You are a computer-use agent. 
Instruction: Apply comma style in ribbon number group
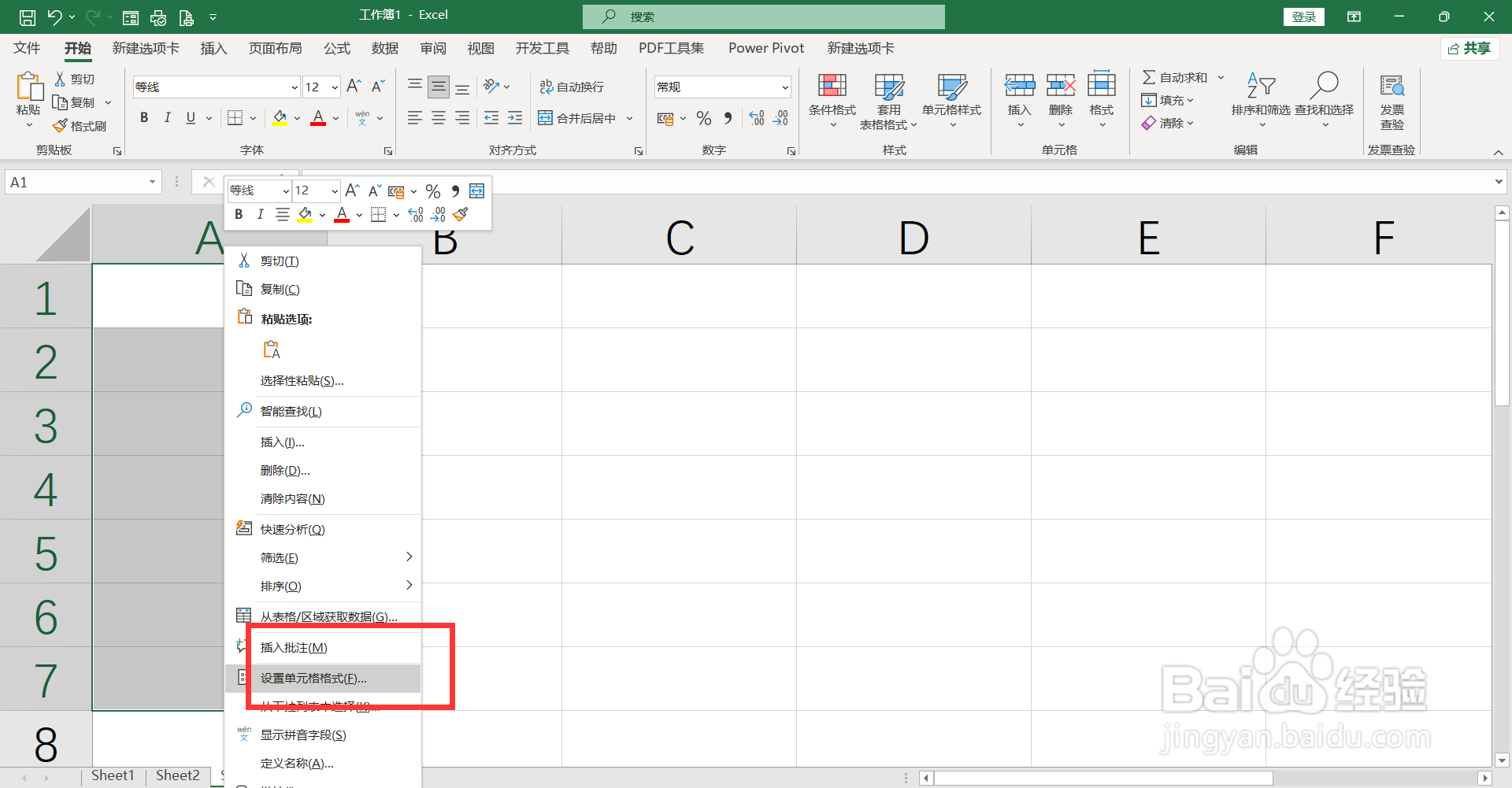tap(728, 118)
